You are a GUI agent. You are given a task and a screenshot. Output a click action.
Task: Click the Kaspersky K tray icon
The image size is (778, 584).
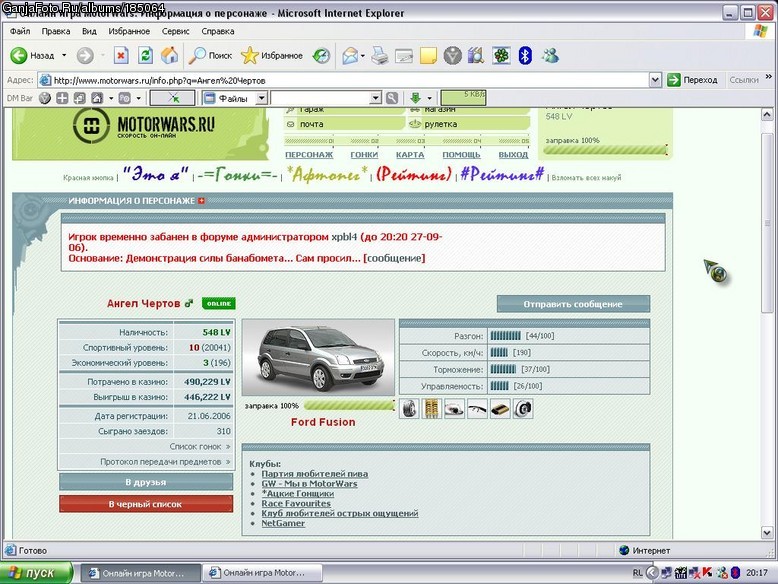[x=707, y=573]
